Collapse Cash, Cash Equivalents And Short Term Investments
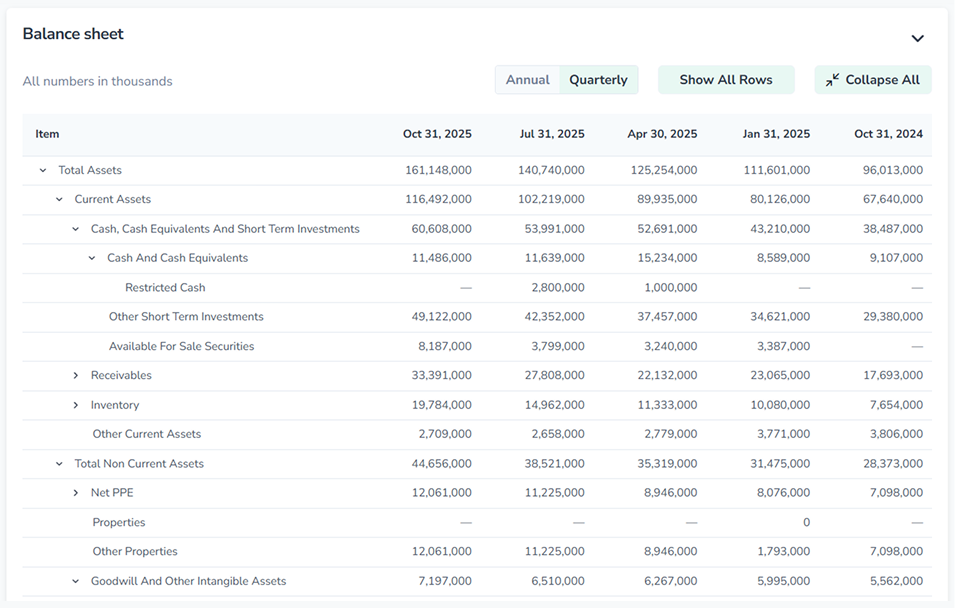 point(76,229)
